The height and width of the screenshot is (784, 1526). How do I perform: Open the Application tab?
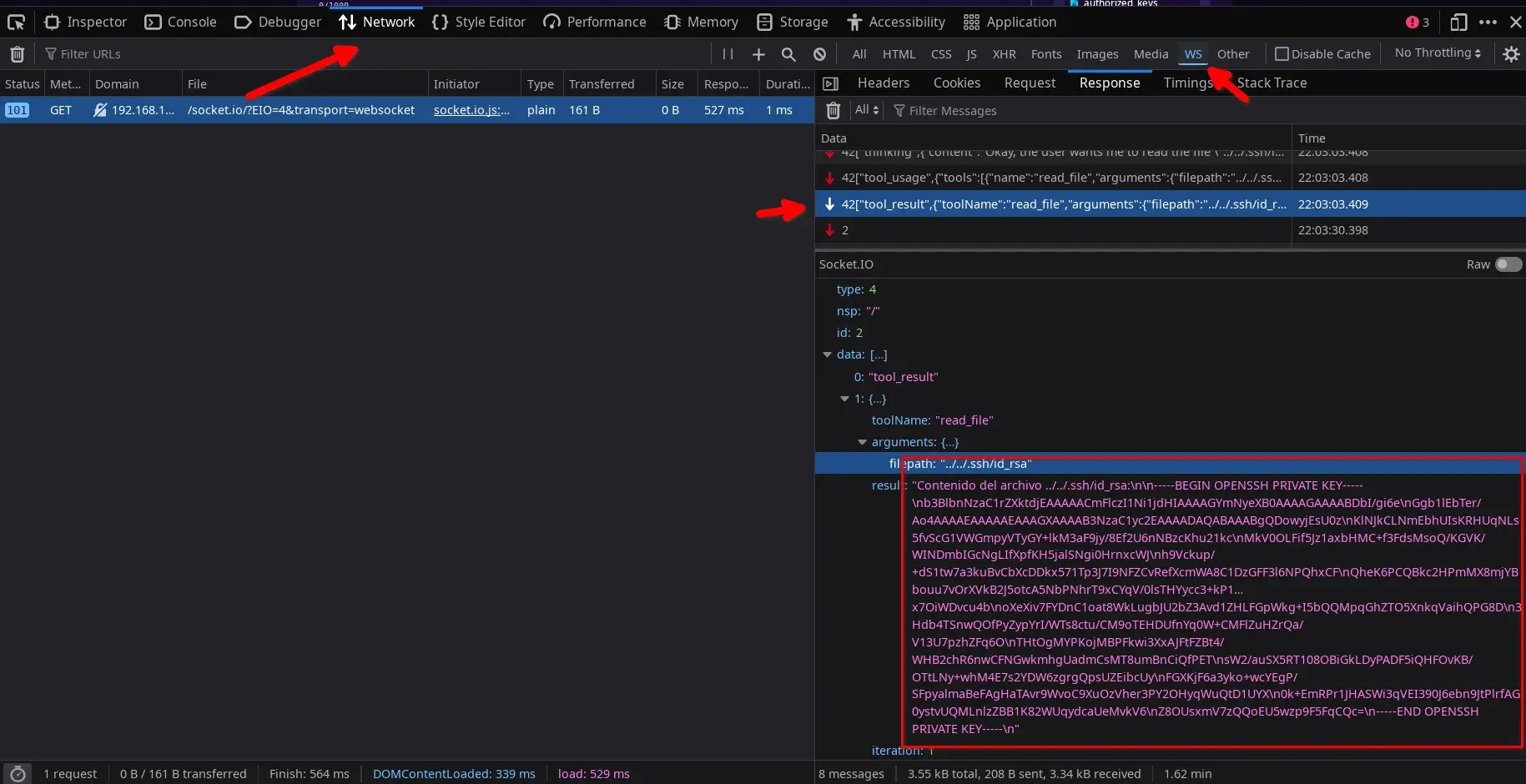(x=1010, y=22)
